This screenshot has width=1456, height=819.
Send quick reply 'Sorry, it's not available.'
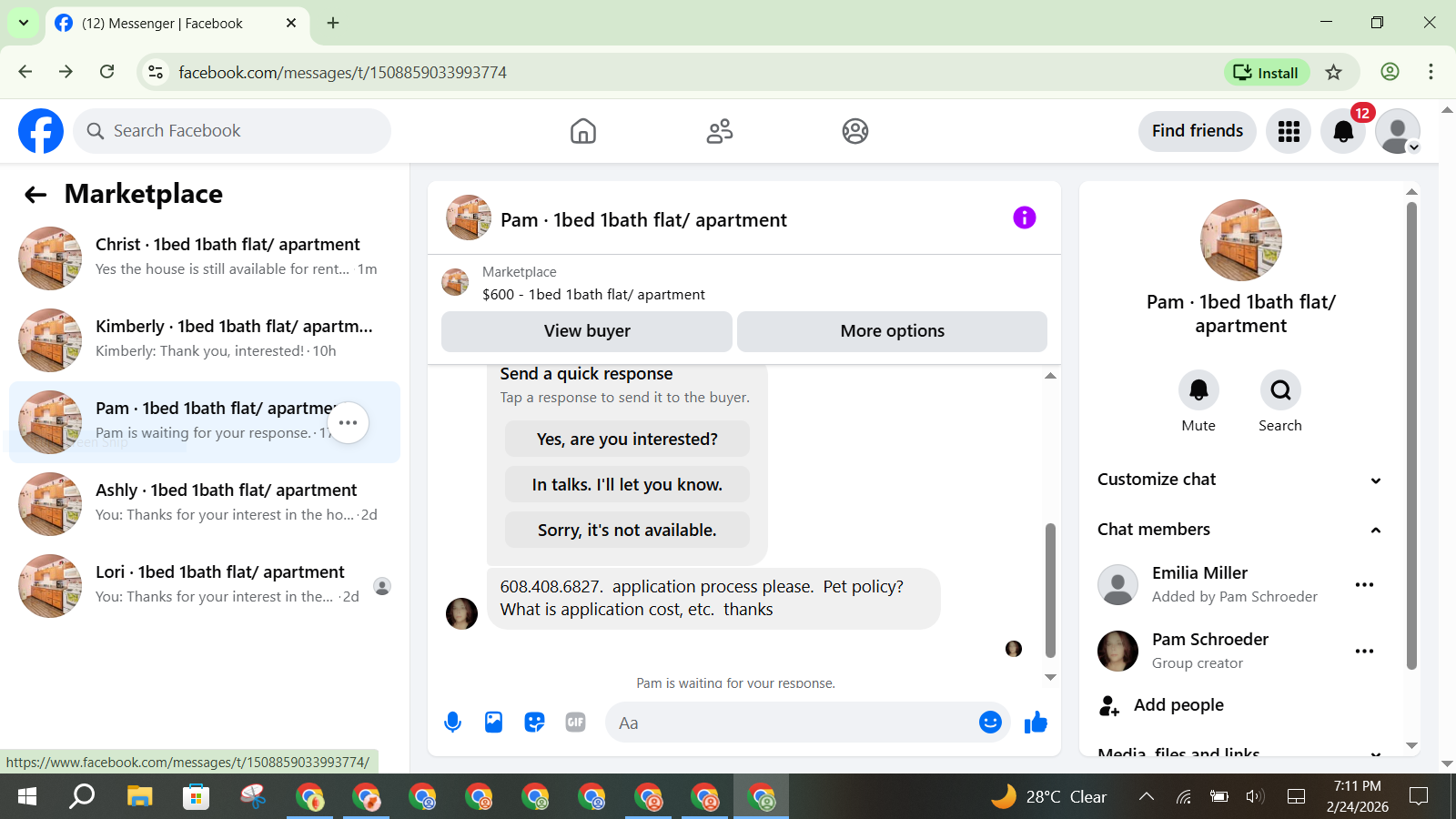pos(627,530)
